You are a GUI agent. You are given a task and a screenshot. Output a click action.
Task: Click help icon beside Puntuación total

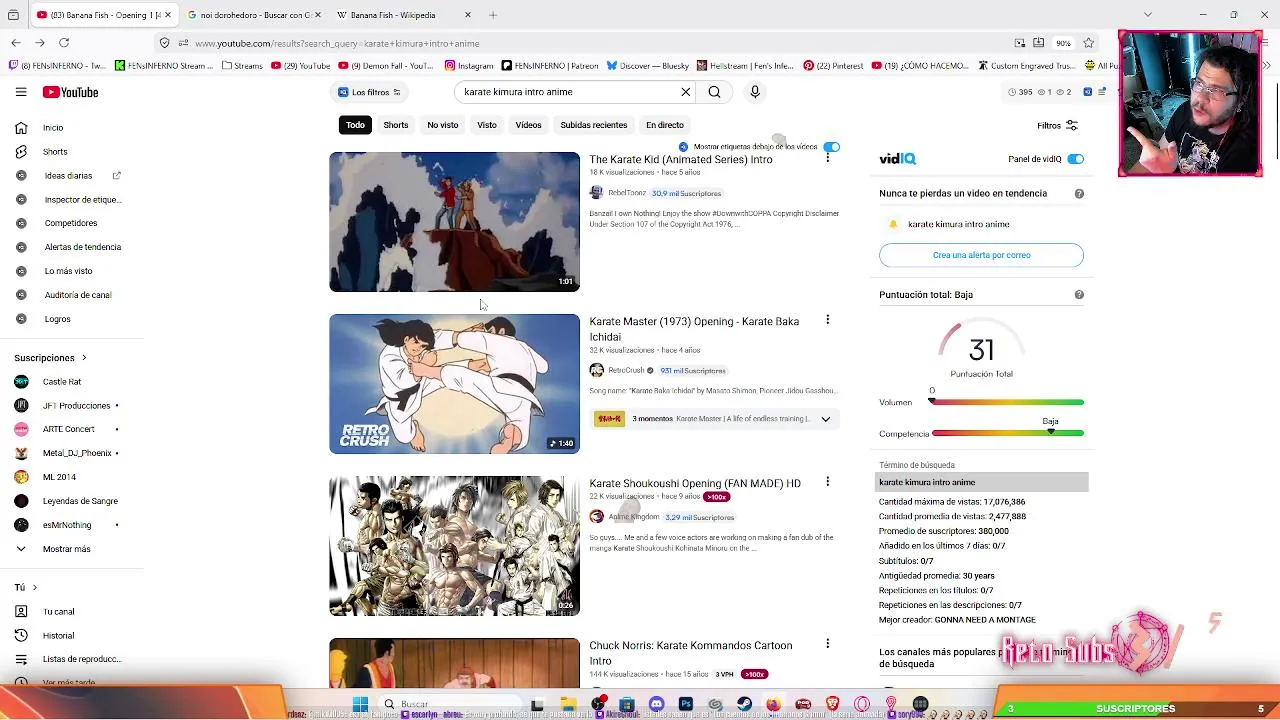(1079, 295)
